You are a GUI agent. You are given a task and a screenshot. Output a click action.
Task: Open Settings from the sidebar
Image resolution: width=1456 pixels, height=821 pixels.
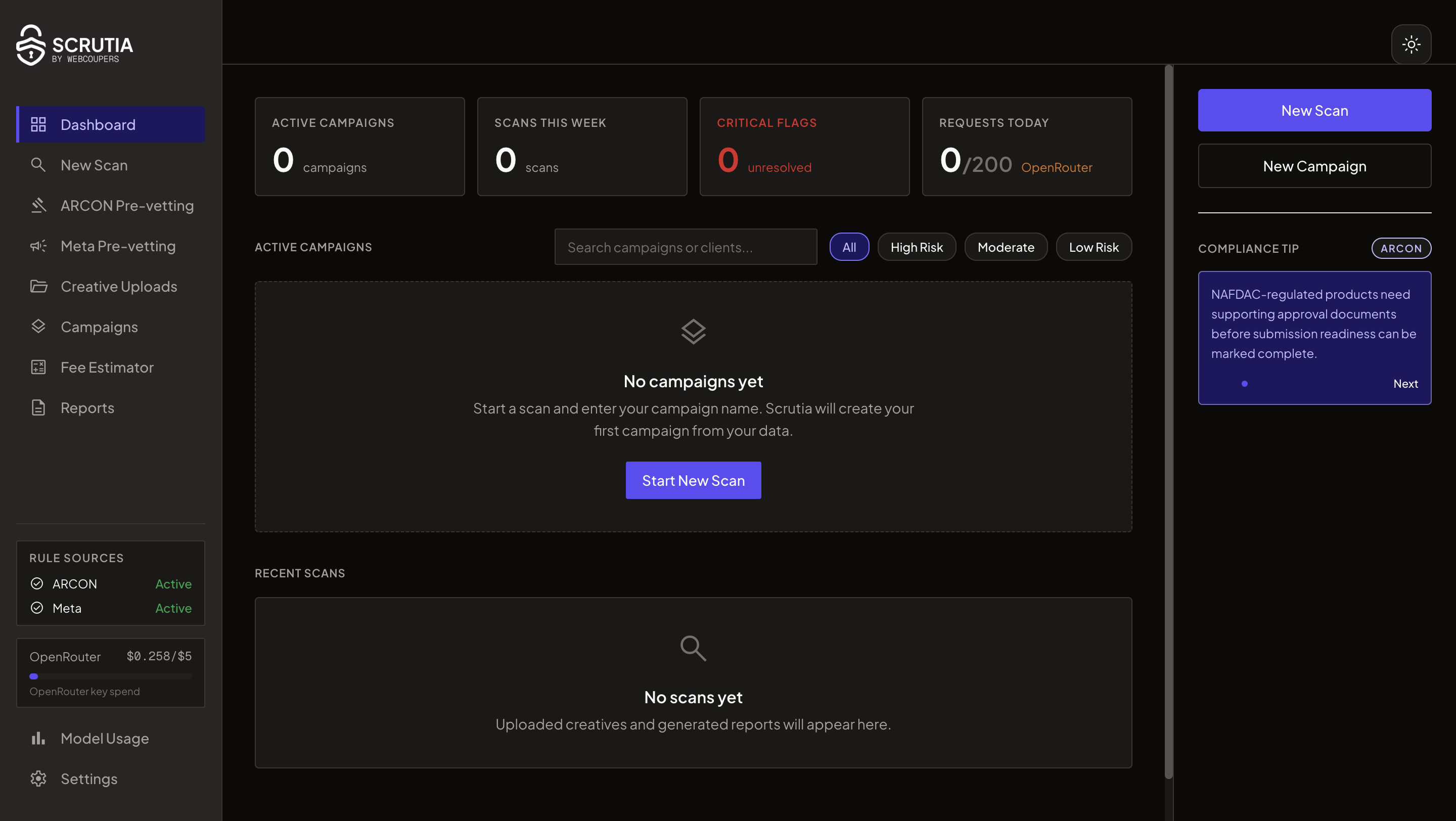pyautogui.click(x=111, y=779)
